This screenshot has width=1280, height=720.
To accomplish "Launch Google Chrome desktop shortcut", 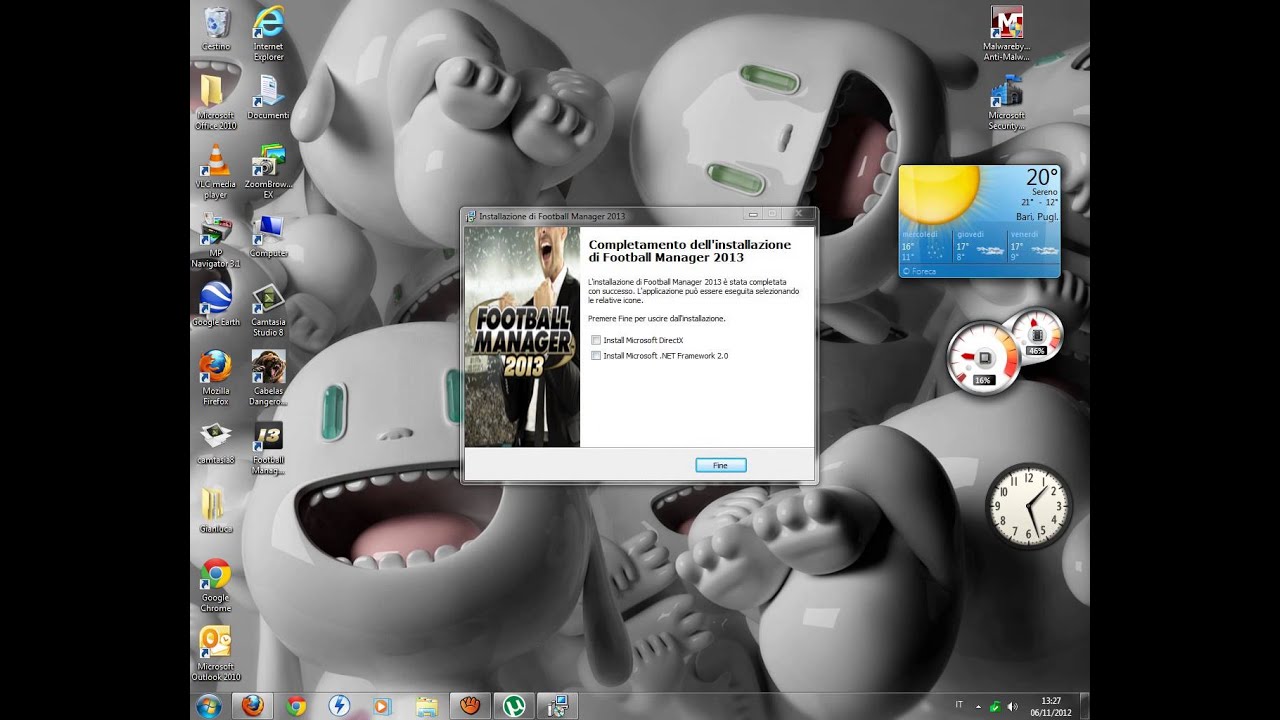I will click(x=215, y=584).
